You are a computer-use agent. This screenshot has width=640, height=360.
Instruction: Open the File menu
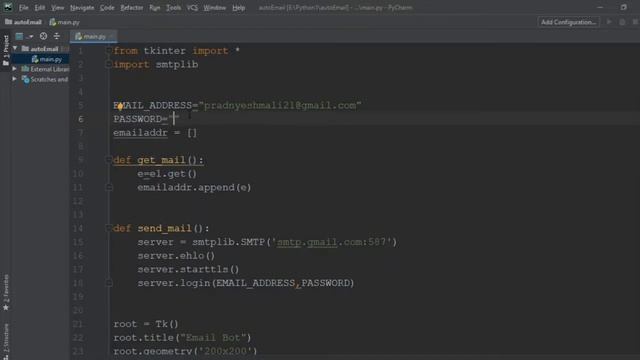tap(23, 8)
